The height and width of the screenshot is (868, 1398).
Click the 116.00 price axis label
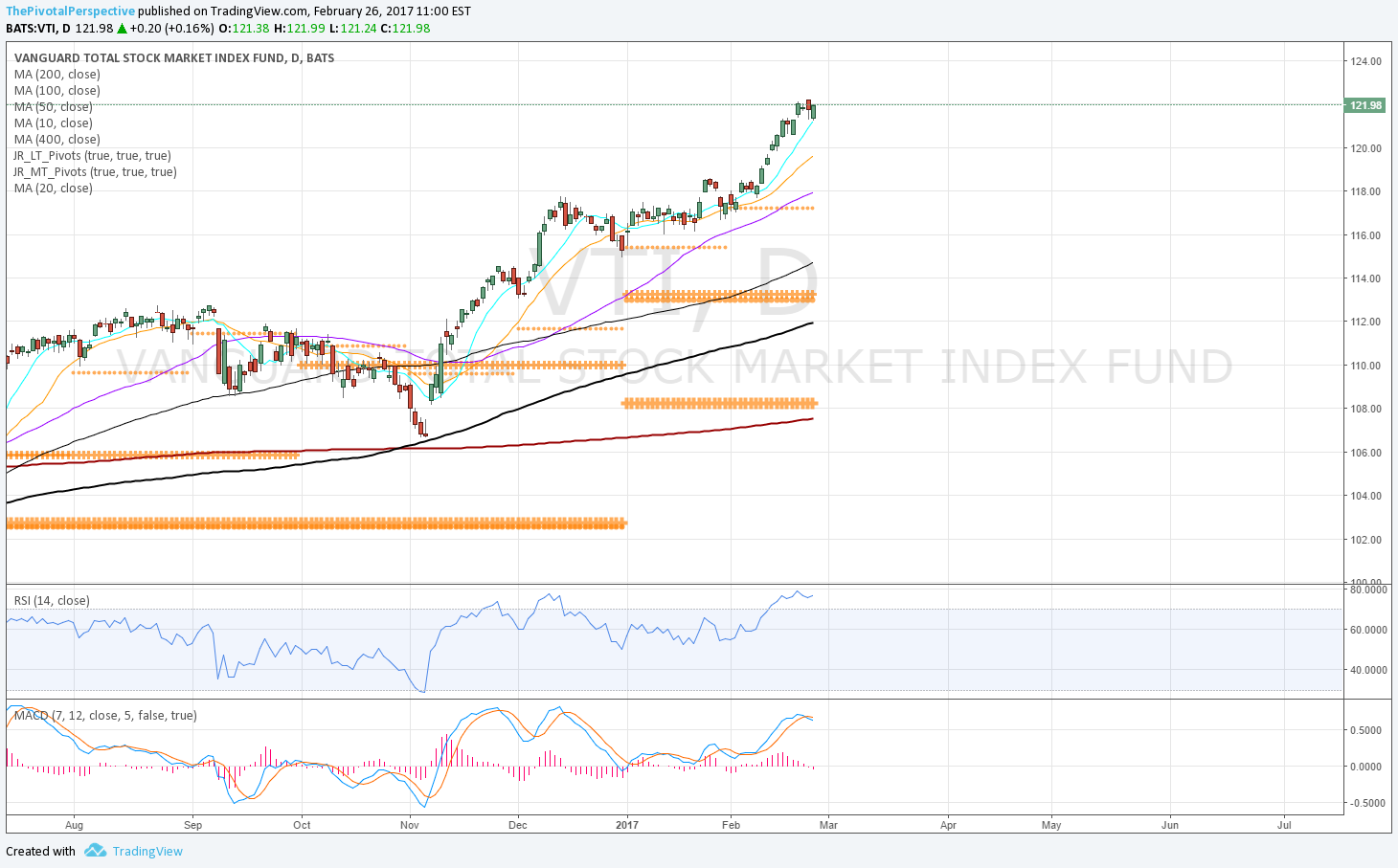[x=1365, y=235]
